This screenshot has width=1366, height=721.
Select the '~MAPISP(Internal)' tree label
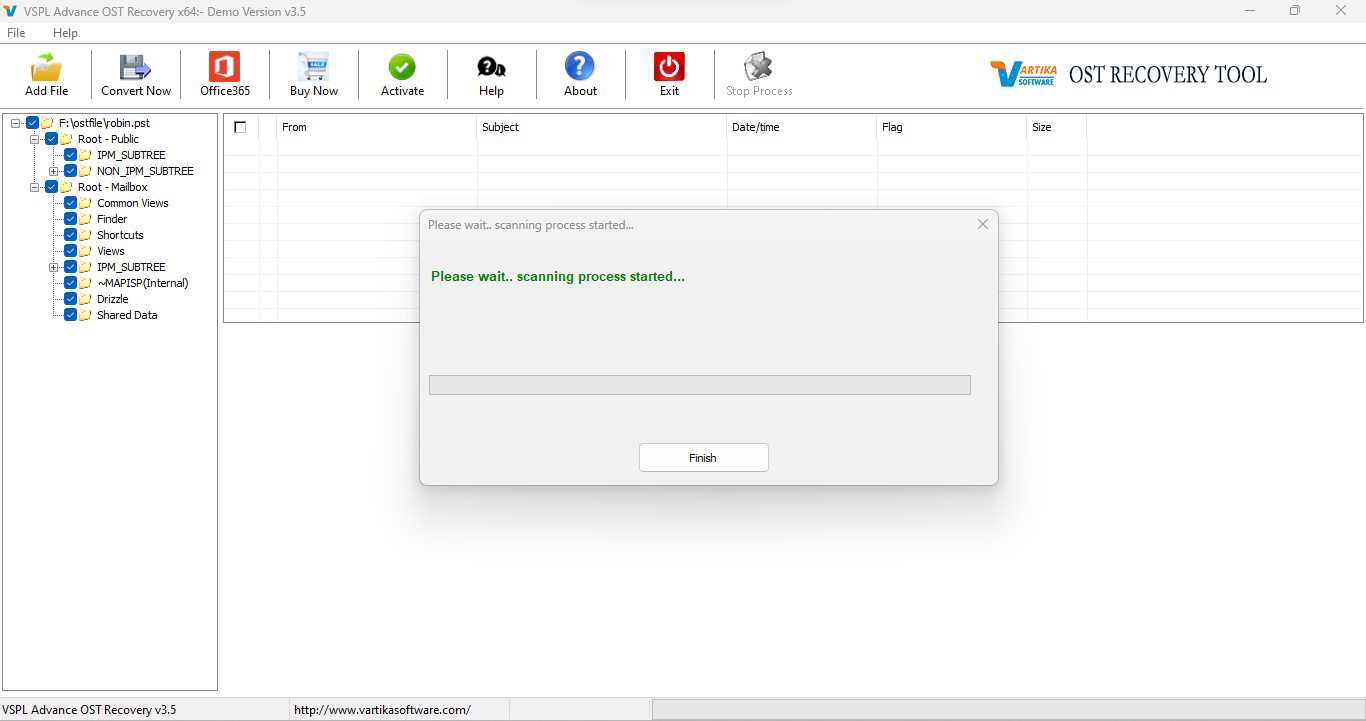click(x=142, y=283)
